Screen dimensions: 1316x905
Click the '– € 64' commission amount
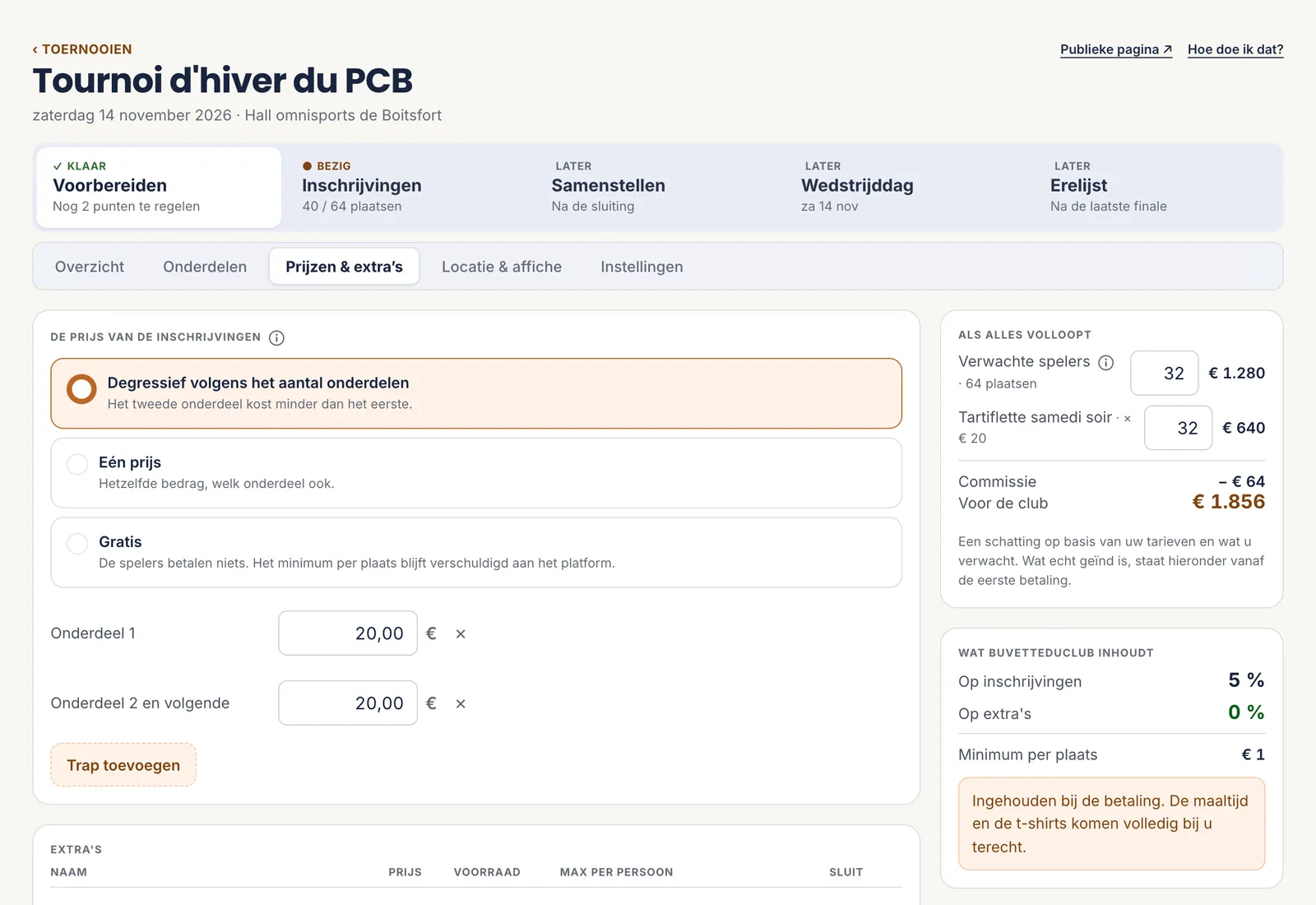(1242, 481)
